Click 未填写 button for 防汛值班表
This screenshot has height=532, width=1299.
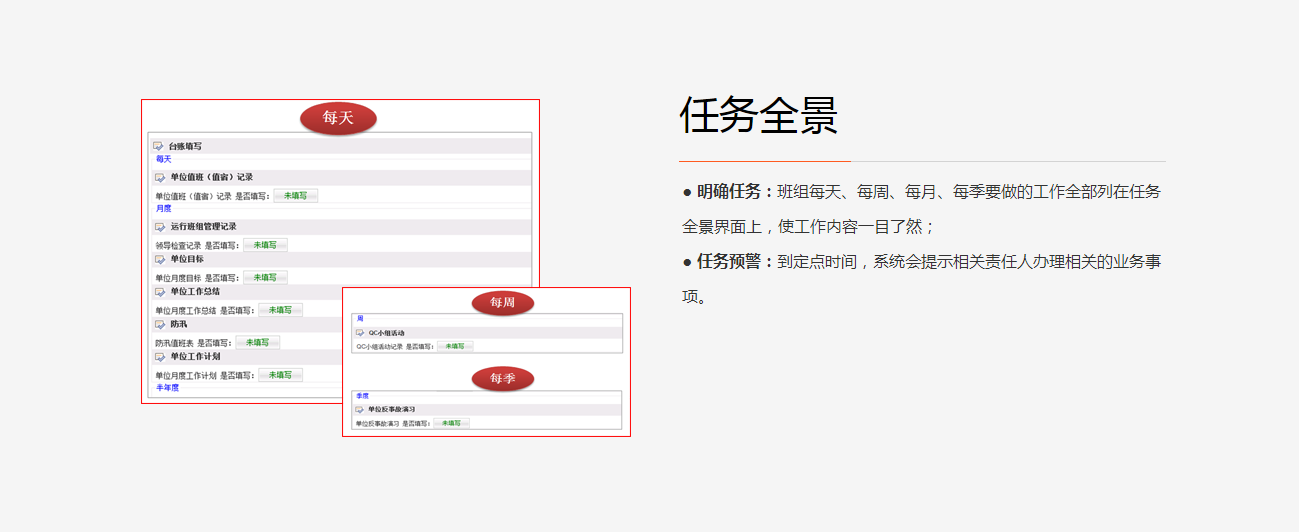(258, 342)
